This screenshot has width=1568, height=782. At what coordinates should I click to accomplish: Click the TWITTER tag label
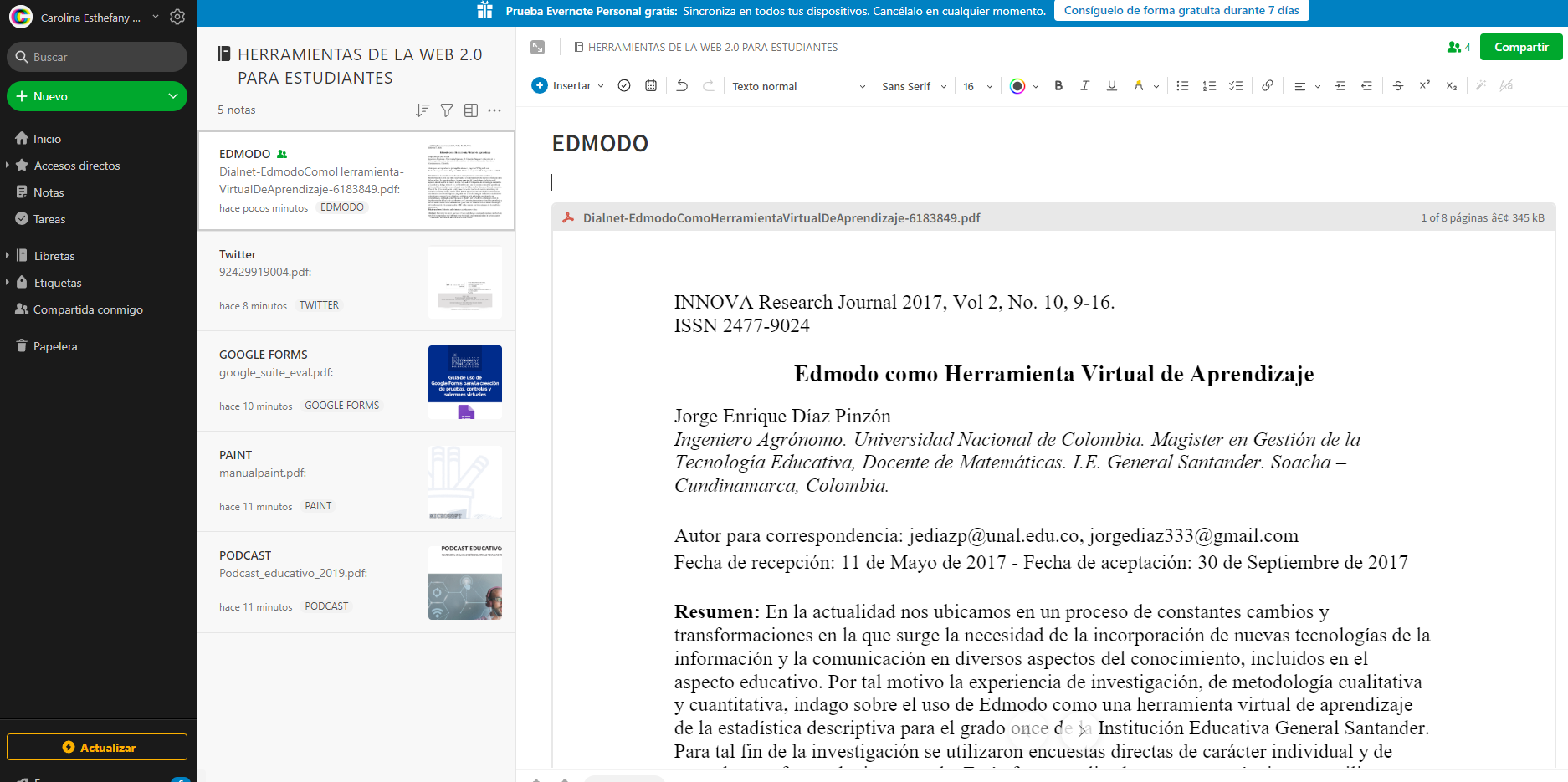320,305
